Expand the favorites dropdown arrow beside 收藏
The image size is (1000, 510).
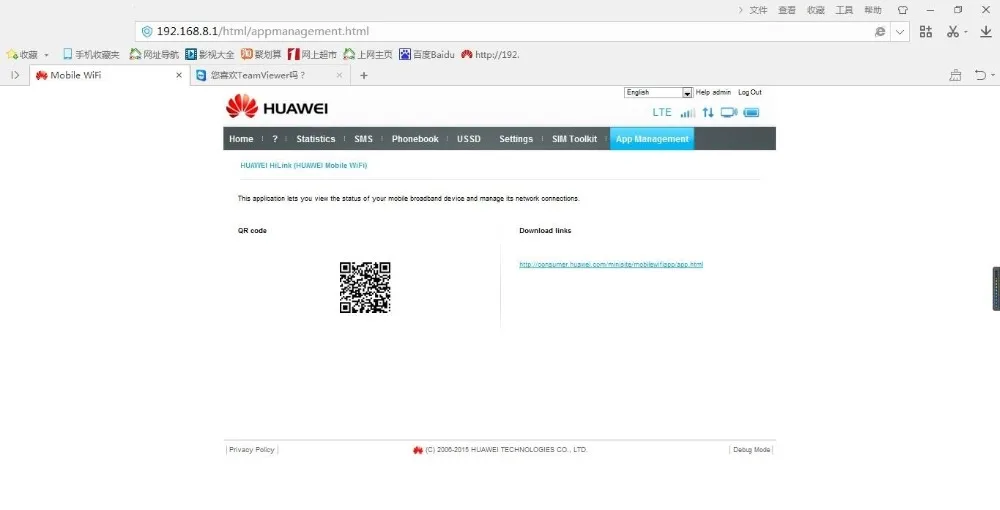click(x=47, y=55)
